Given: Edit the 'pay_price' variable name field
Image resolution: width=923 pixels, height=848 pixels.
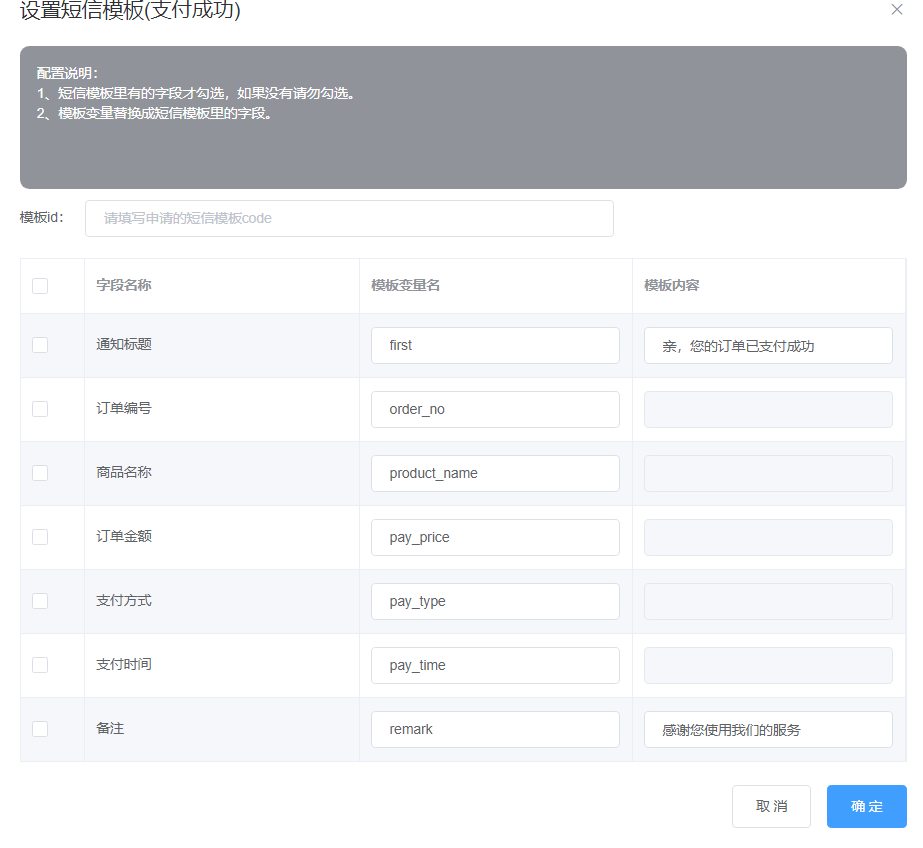Looking at the screenshot, I should (495, 537).
